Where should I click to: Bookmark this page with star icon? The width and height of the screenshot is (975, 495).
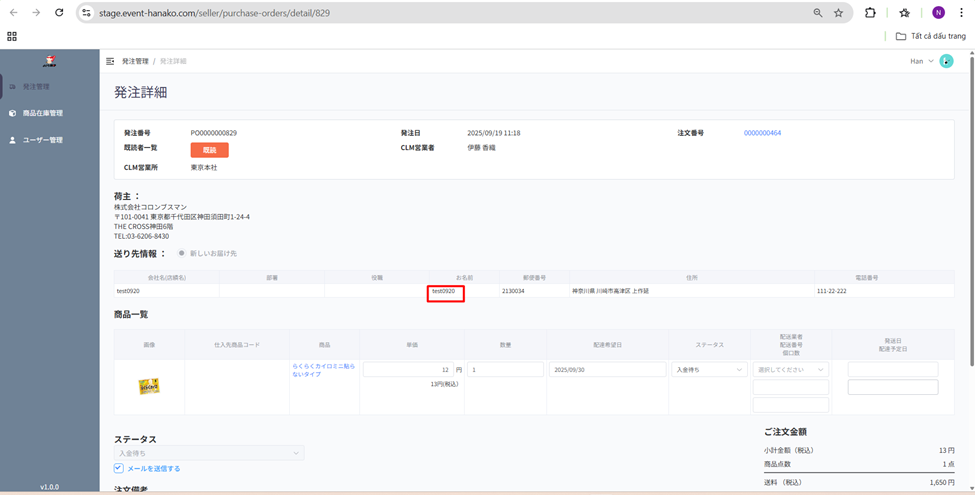click(x=838, y=13)
